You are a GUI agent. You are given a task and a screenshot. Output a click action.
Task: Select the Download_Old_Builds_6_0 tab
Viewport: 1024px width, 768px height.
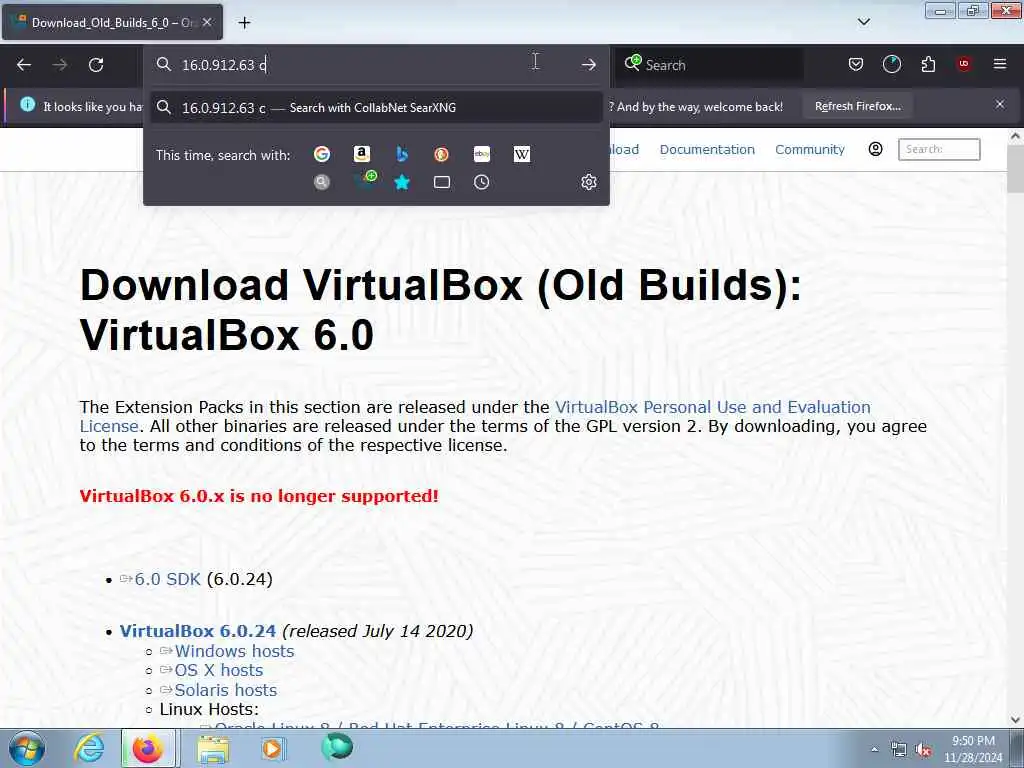tap(112, 22)
